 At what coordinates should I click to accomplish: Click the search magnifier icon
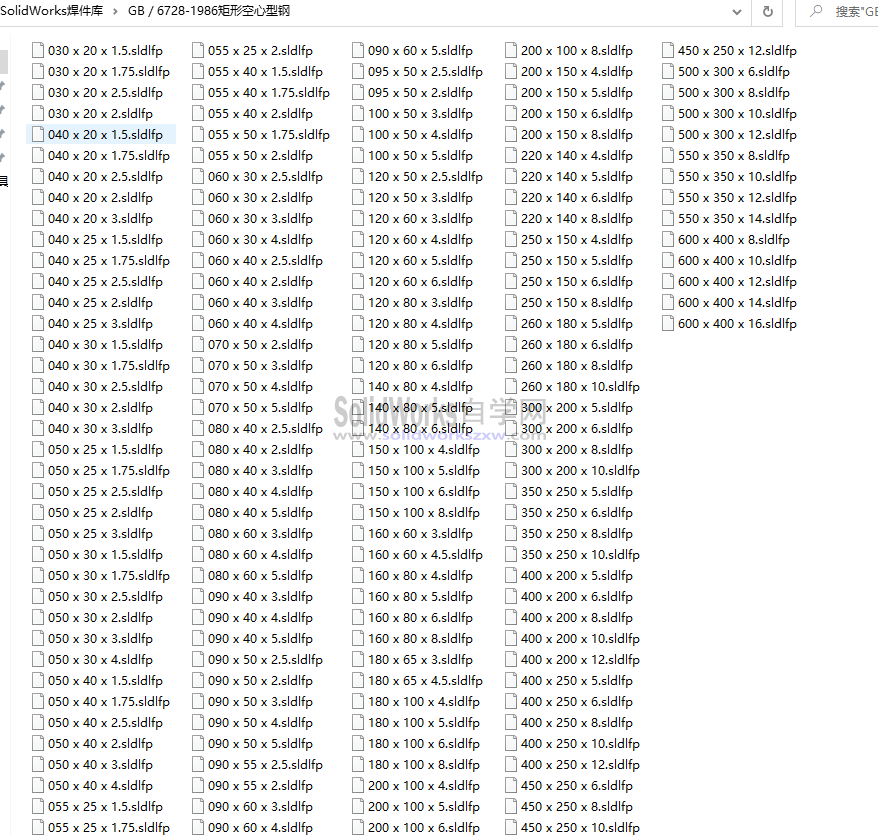click(x=816, y=11)
